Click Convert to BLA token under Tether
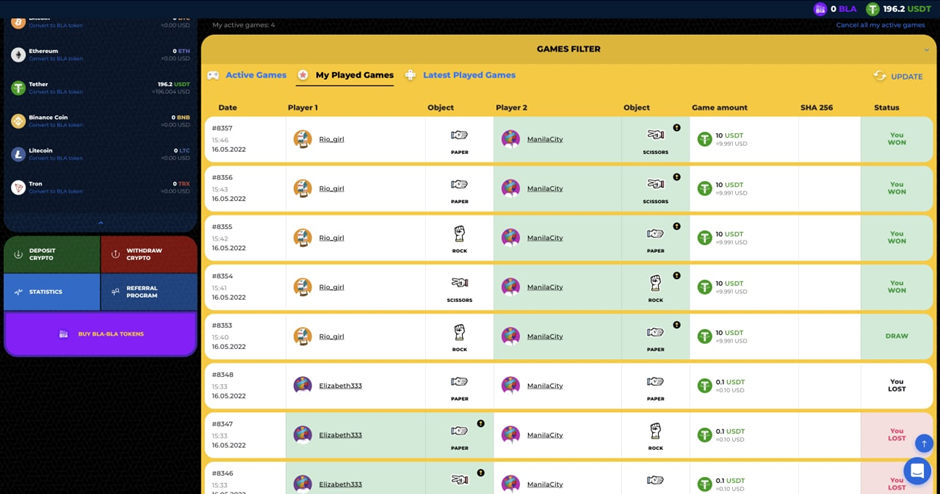Viewport: 940px width, 494px height. tap(56, 92)
